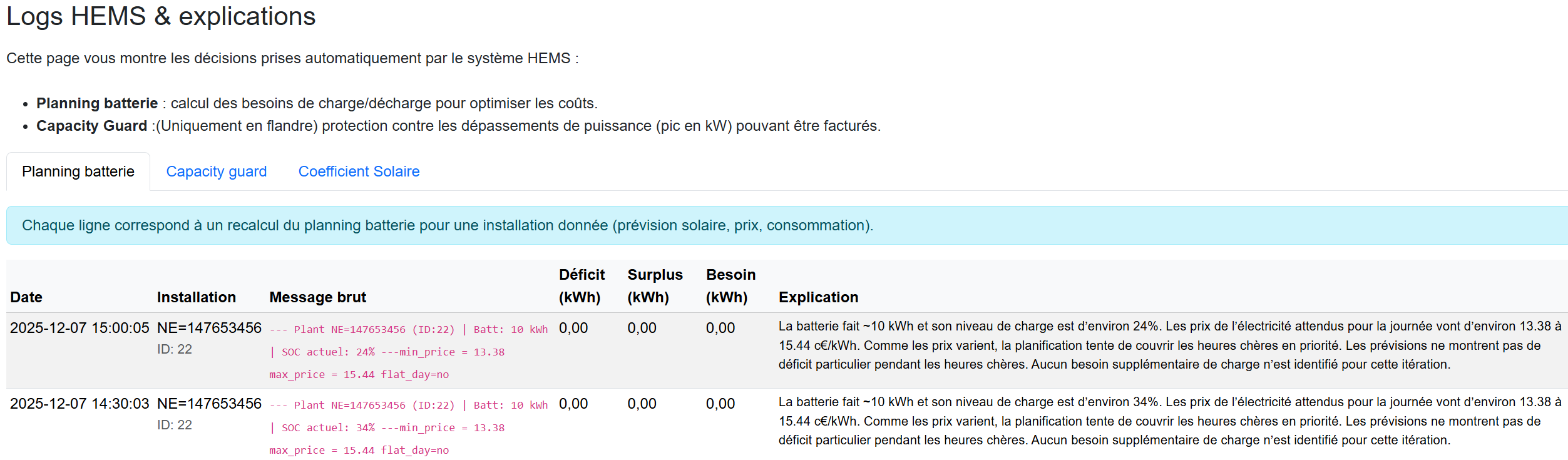1568x460 pixels.
Task: Click the Message brut column header
Action: coord(317,297)
